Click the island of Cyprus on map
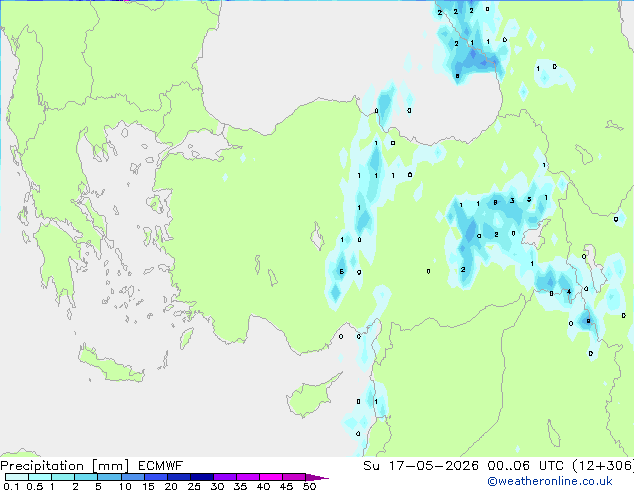 point(310,397)
